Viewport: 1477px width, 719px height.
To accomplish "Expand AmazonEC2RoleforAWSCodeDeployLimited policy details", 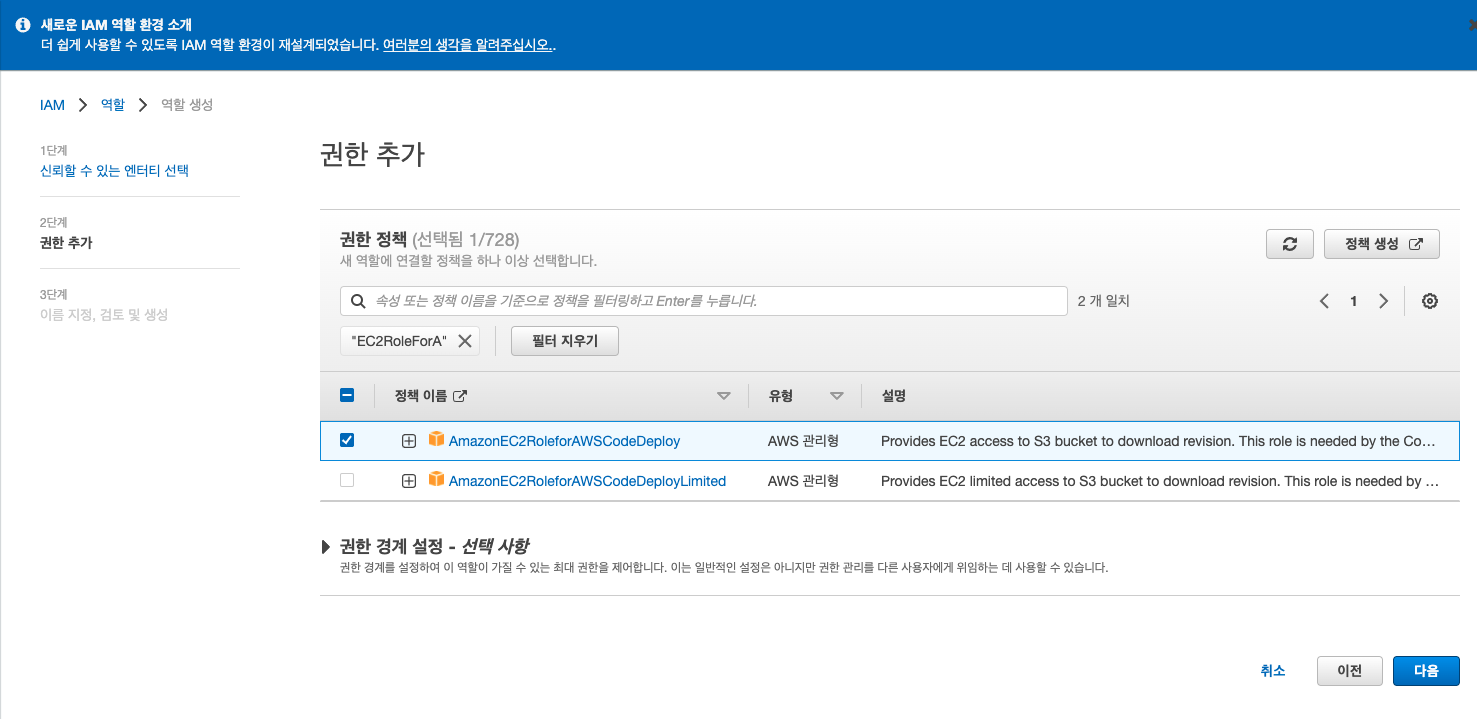I will point(409,481).
